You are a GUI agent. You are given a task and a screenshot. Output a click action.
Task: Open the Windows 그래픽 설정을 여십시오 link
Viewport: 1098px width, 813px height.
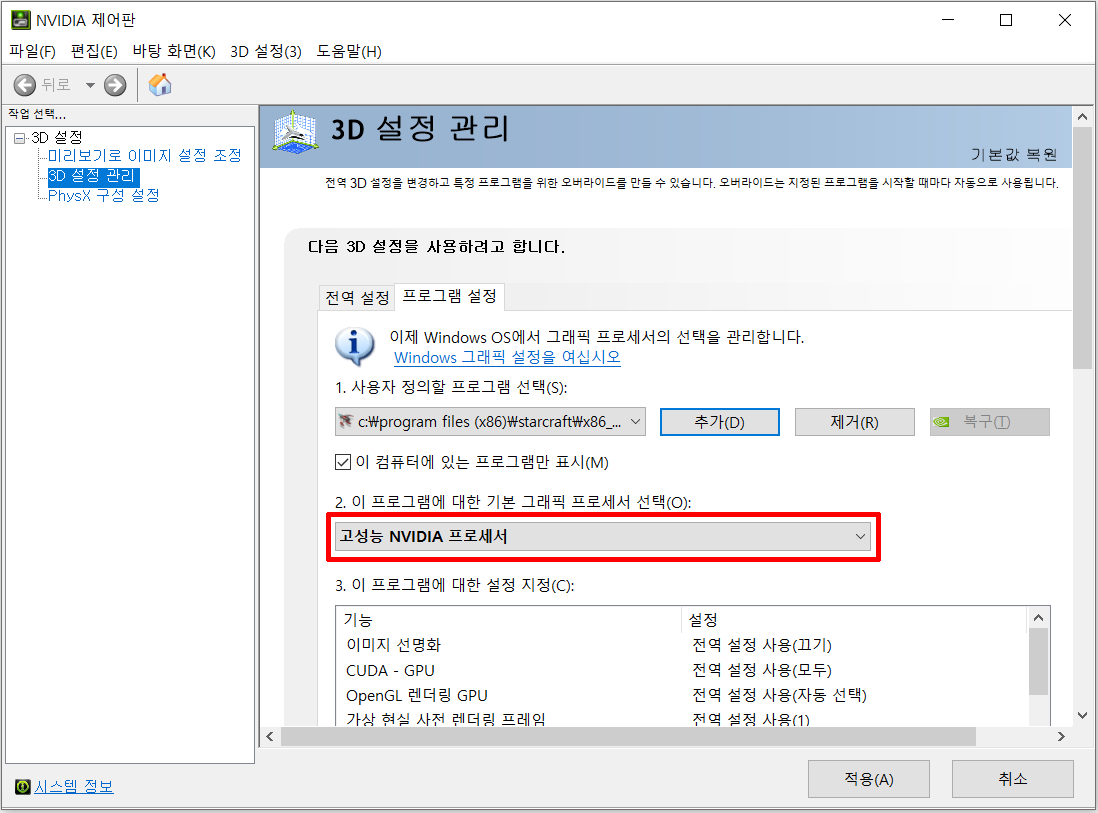[507, 357]
